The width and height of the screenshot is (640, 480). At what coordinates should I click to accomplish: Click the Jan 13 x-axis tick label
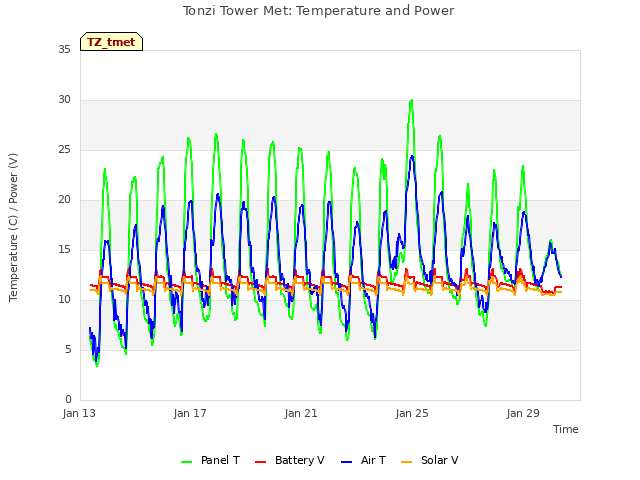pyautogui.click(x=79, y=413)
